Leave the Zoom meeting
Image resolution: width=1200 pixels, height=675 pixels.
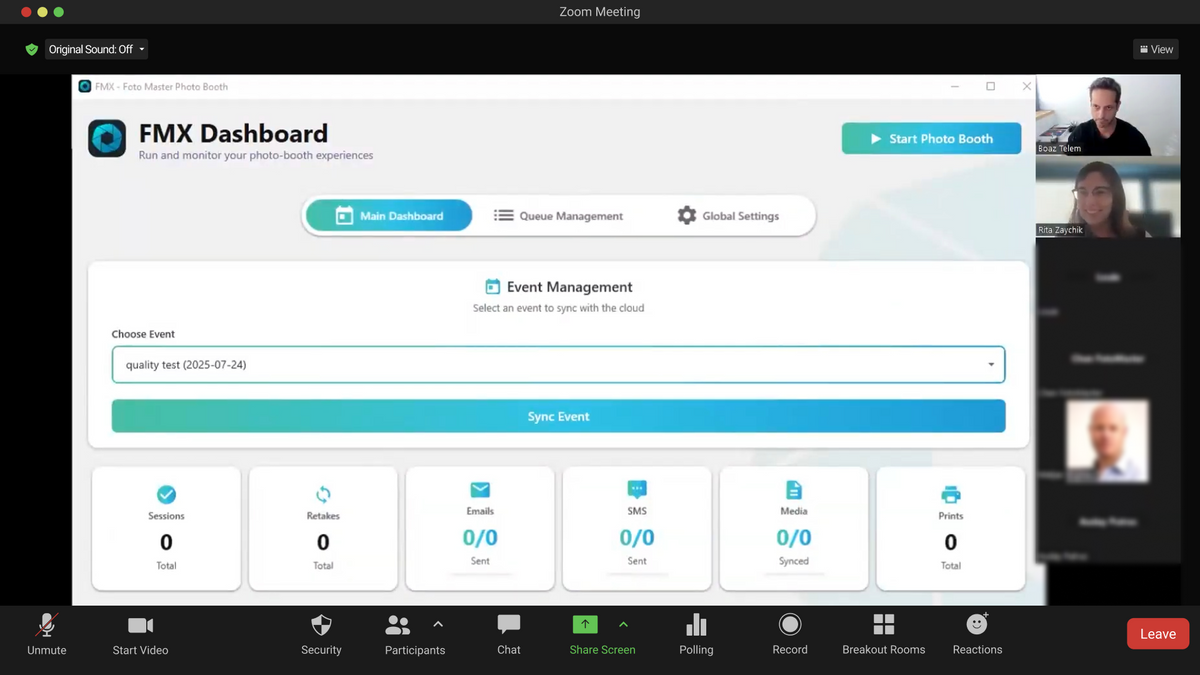tap(1158, 634)
